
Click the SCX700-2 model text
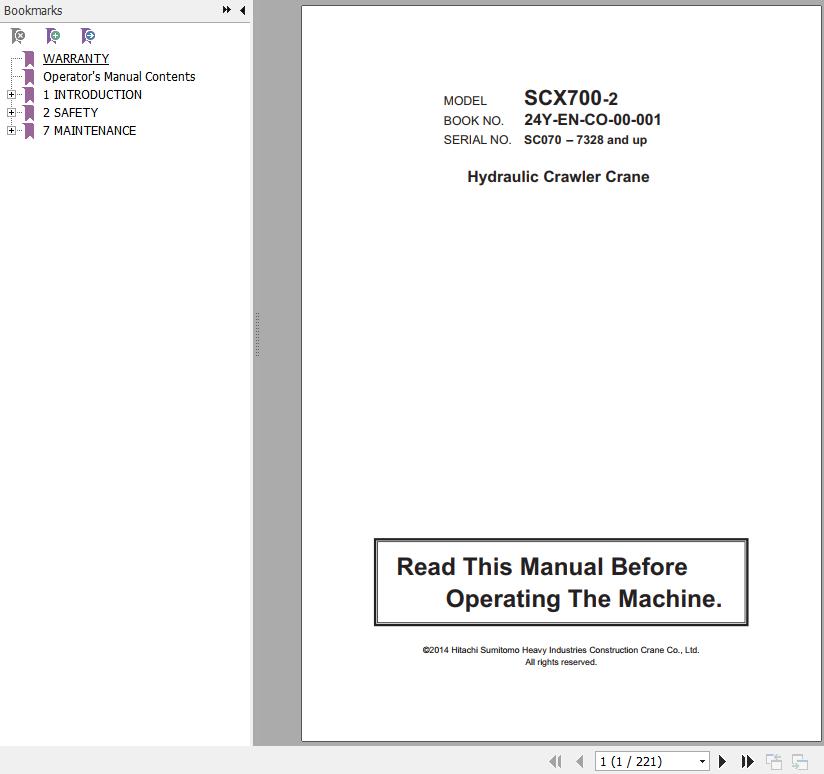pyautogui.click(x=571, y=98)
